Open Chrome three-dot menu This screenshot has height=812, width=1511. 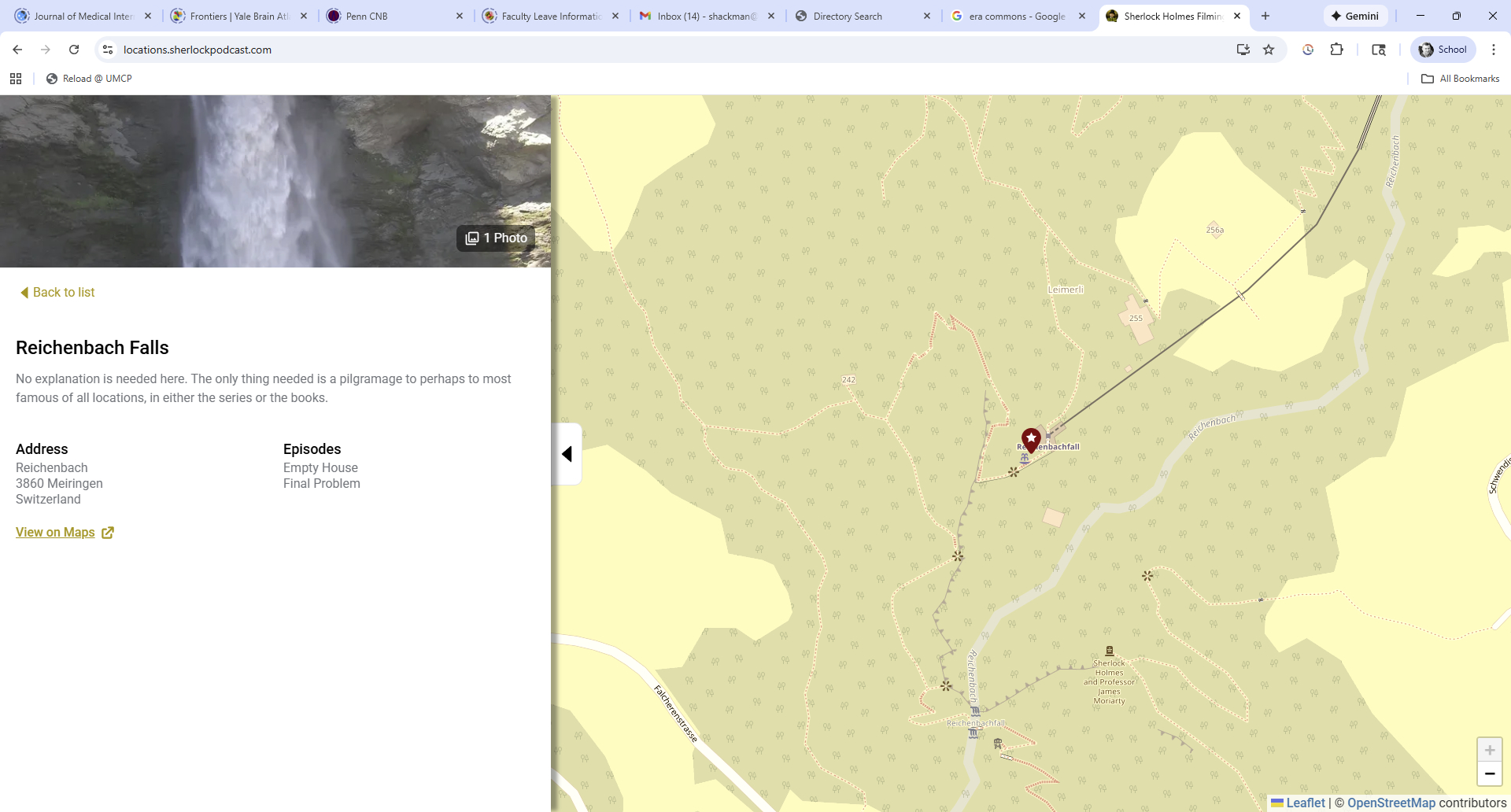[1494, 50]
